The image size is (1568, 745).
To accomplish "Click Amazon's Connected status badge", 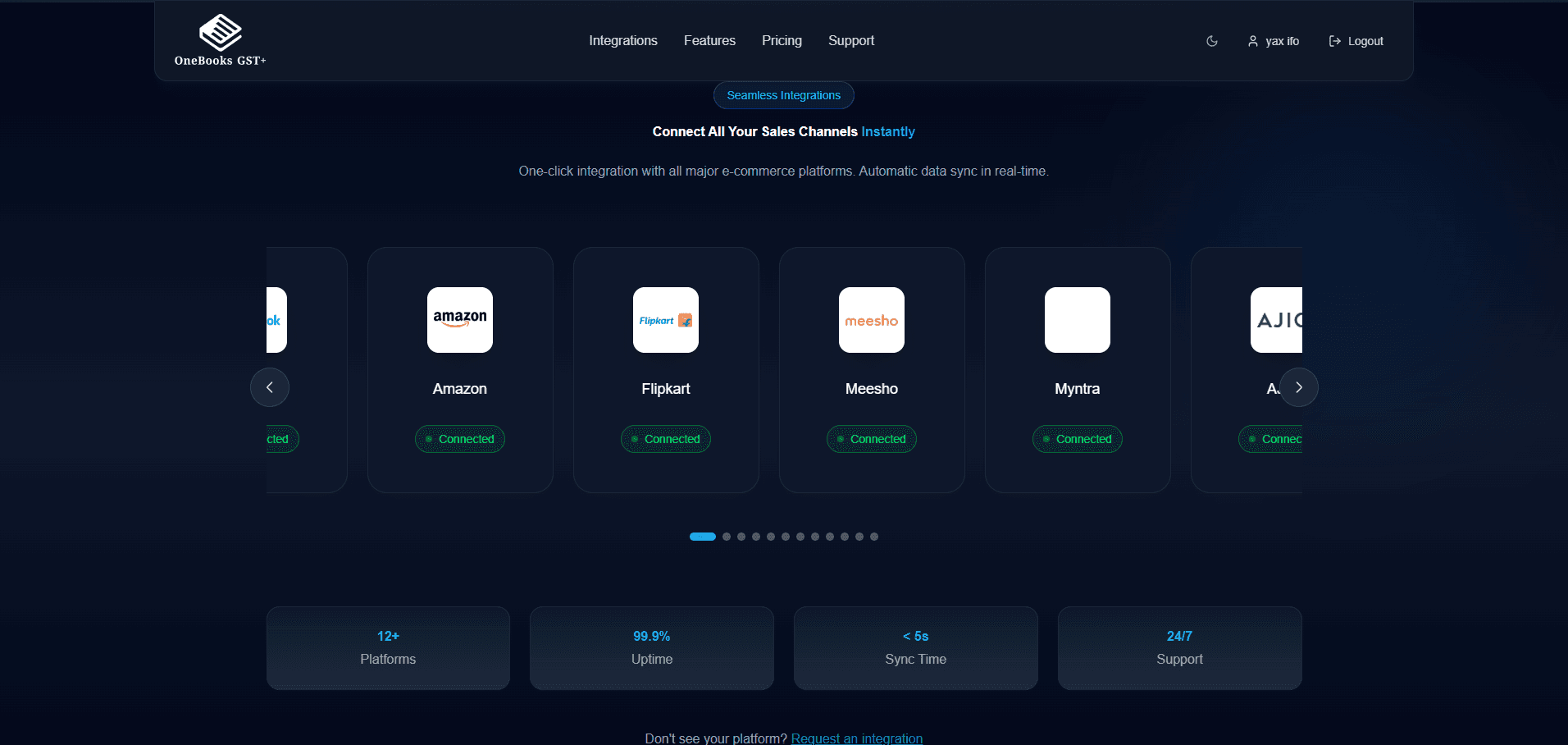I will [460, 439].
